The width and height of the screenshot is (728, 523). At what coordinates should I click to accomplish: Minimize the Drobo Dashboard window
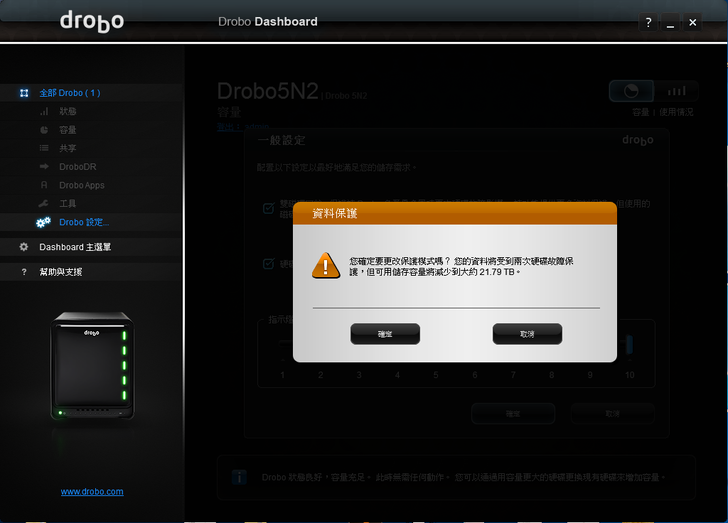670,22
